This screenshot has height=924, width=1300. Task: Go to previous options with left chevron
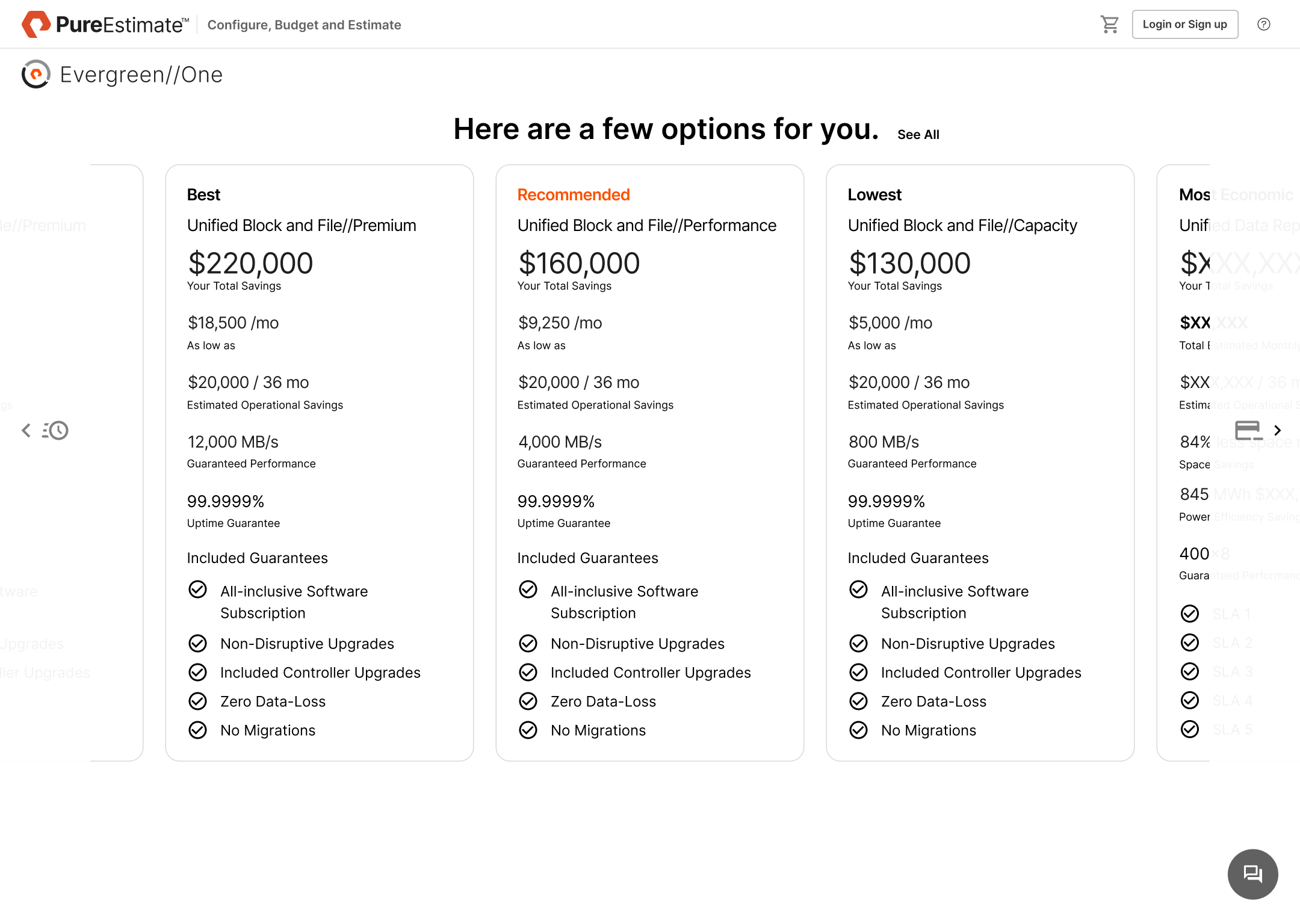coord(26,430)
